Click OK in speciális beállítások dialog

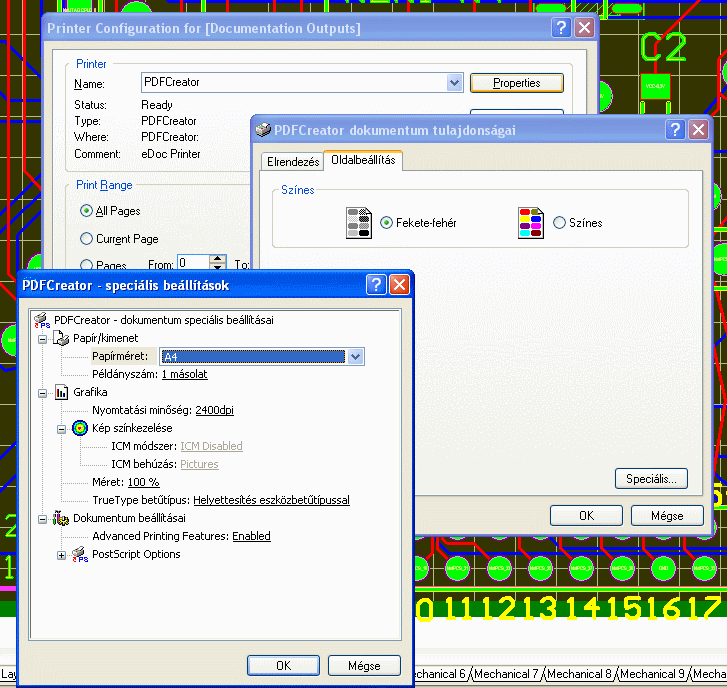pyautogui.click(x=283, y=666)
